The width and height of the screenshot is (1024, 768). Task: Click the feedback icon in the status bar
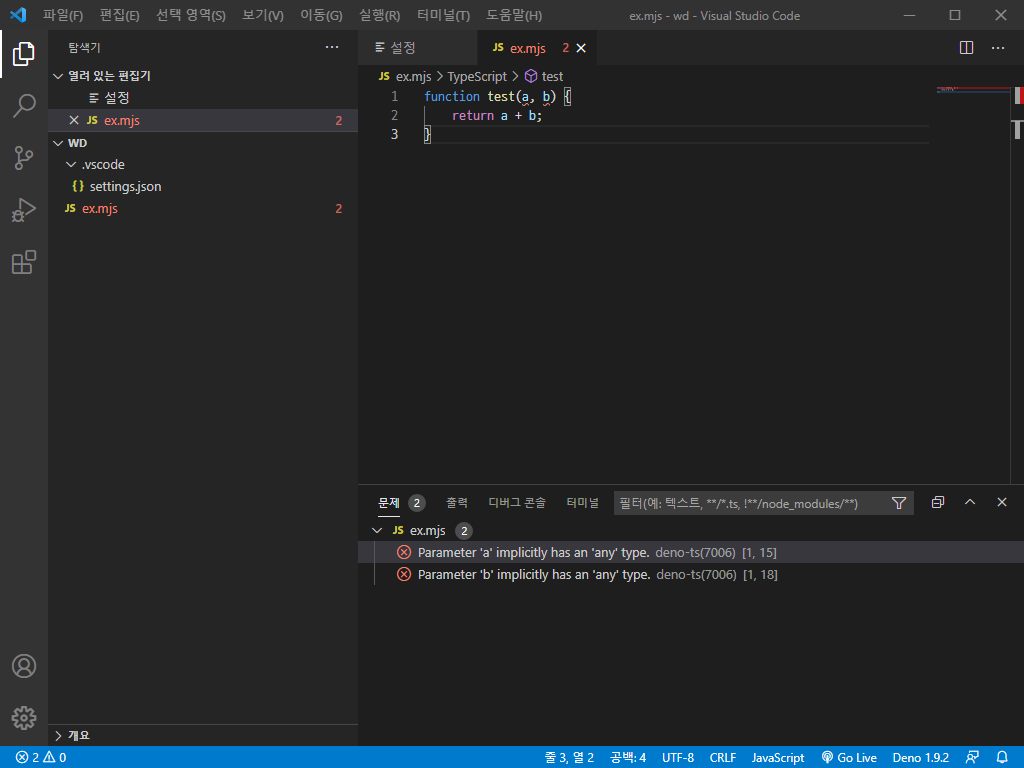[x=972, y=757]
